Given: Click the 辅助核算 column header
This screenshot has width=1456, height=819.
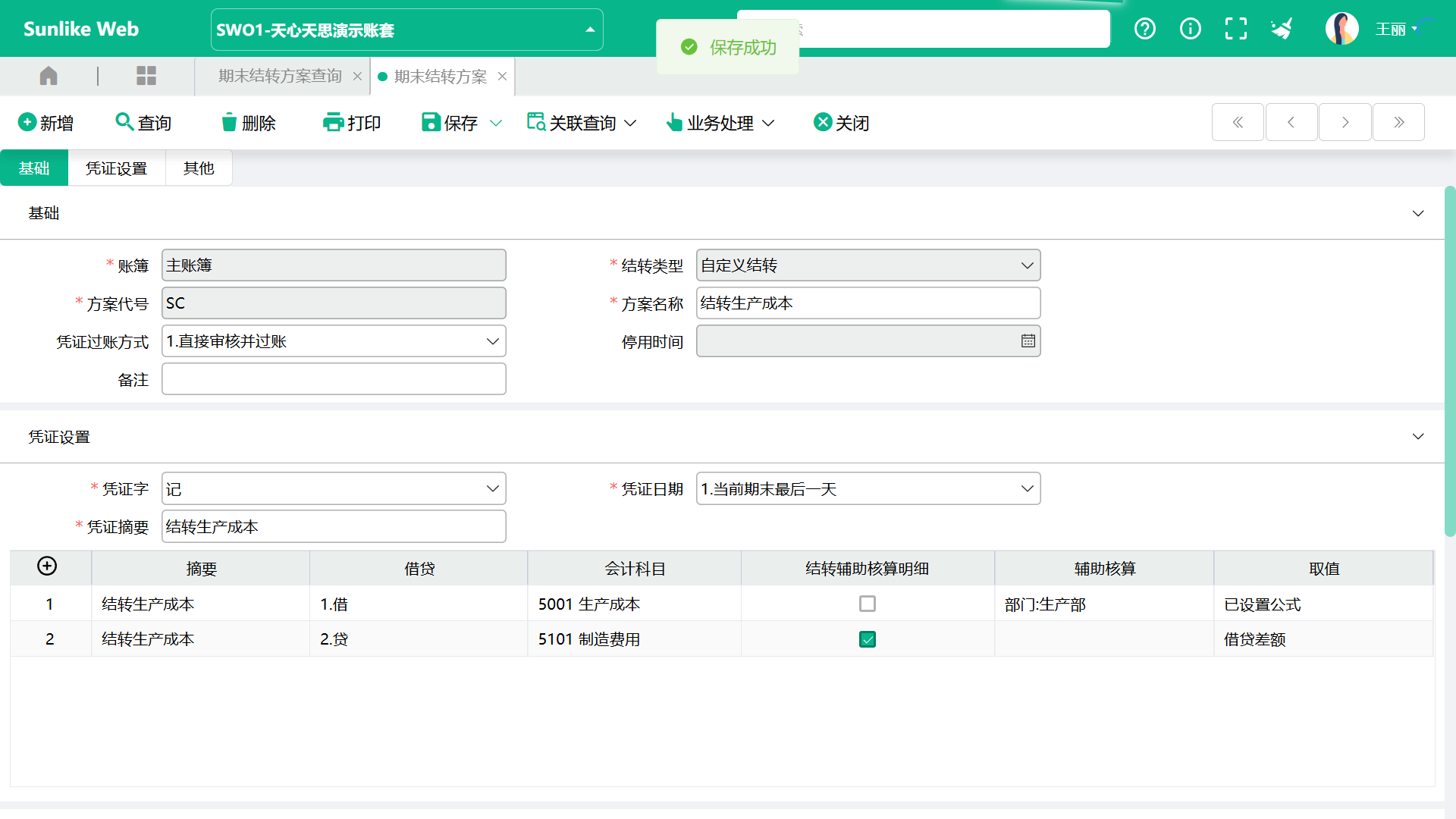Looking at the screenshot, I should (1104, 569).
